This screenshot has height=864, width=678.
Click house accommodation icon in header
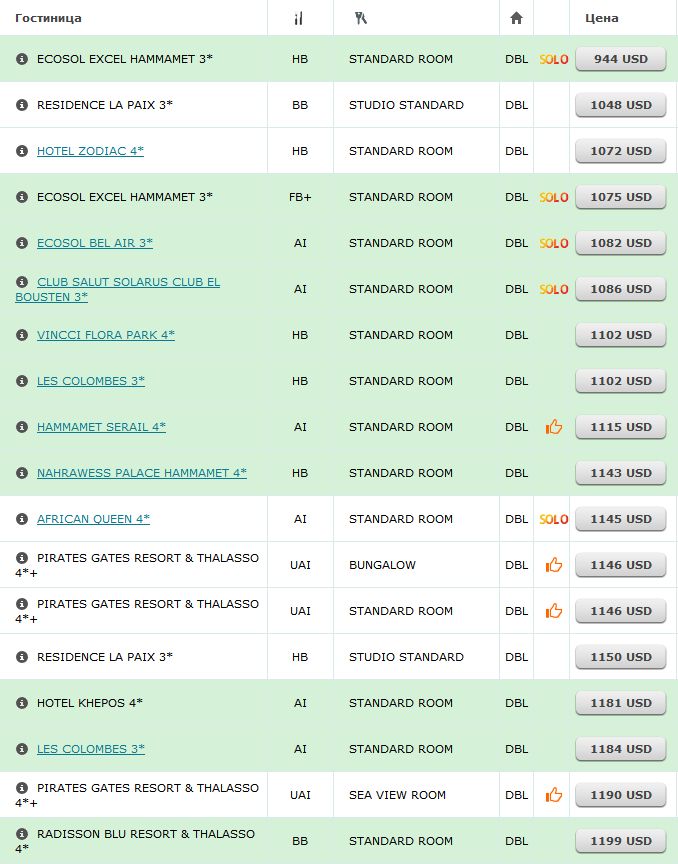(516, 18)
